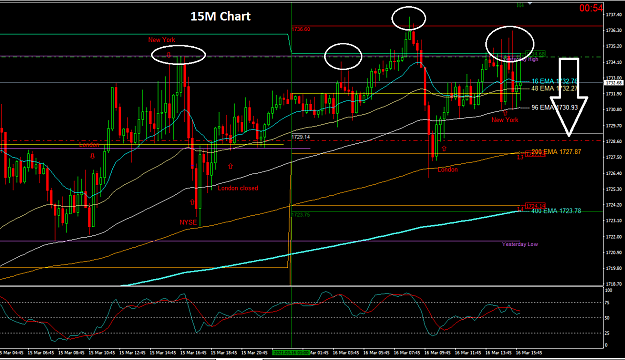
Task: Click the 25 level on stochastic scale
Action: 608,333
